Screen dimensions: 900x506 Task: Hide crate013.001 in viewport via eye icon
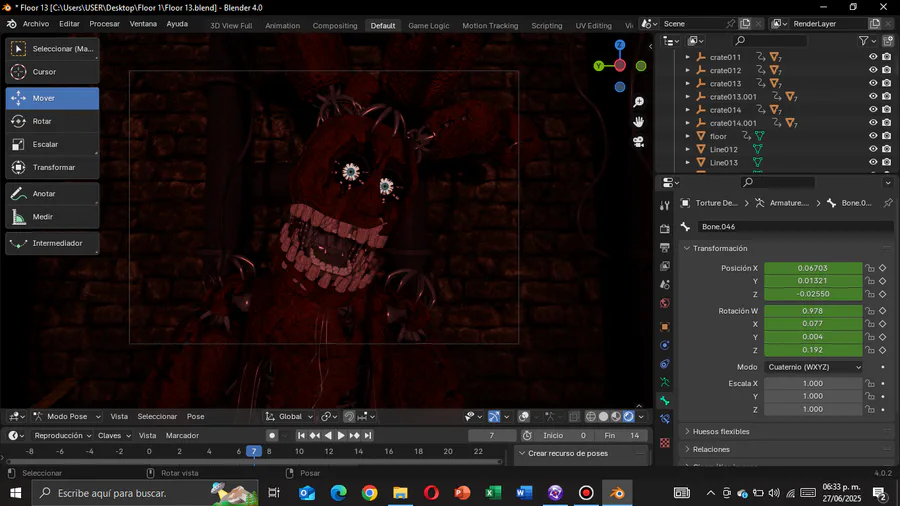872,96
